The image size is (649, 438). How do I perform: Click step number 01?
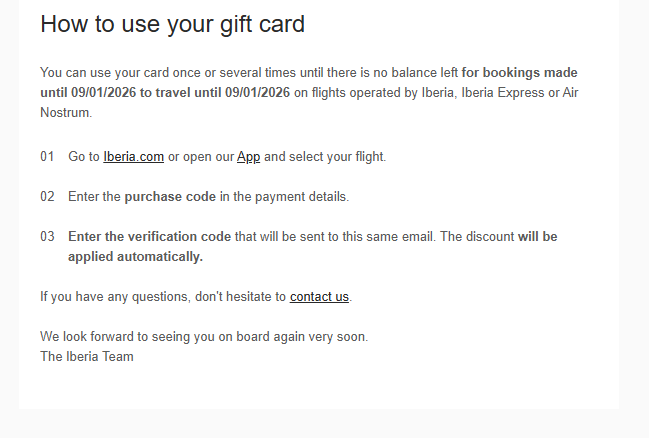[x=48, y=157]
